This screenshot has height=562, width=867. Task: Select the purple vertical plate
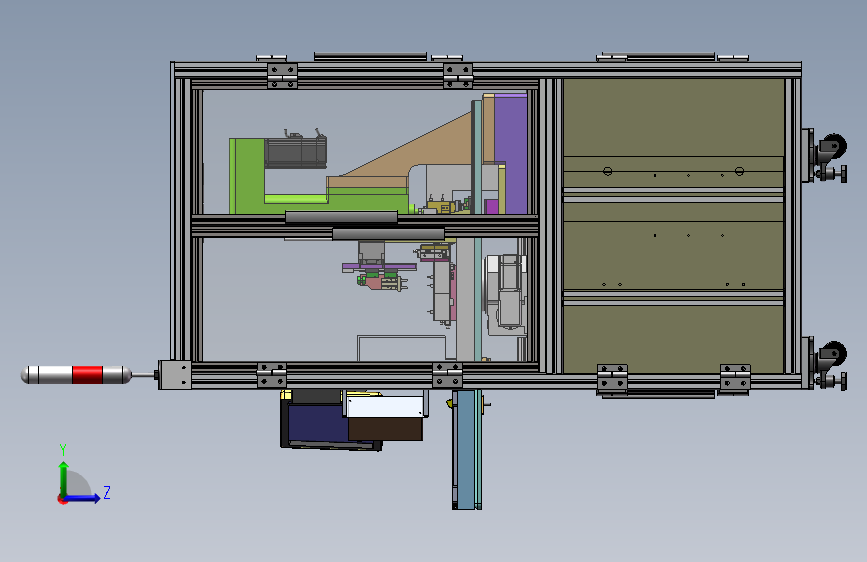tap(510, 154)
